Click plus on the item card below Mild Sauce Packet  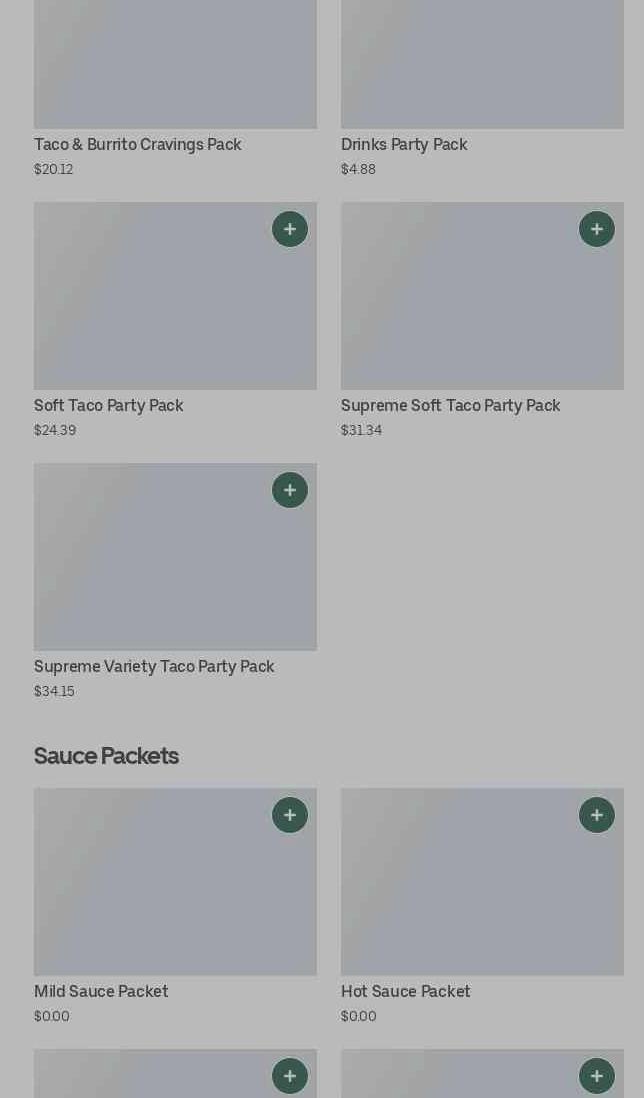[290, 1076]
